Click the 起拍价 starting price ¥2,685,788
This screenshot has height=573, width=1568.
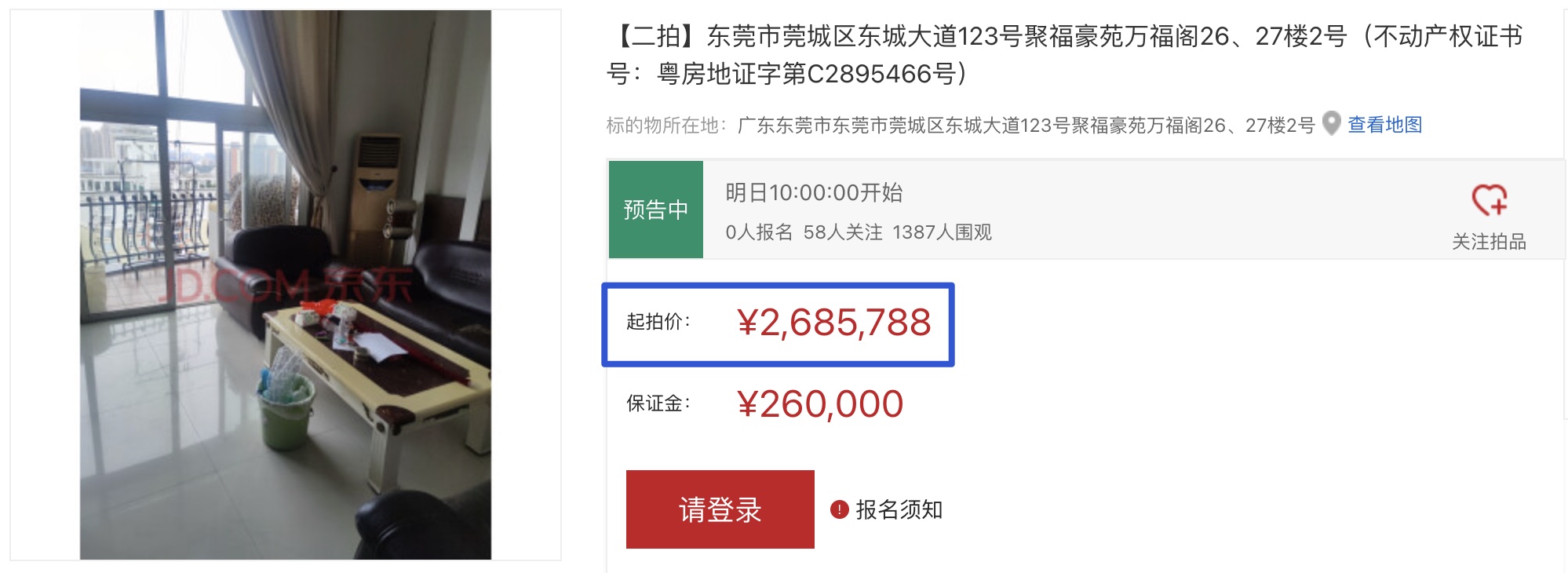tap(833, 323)
